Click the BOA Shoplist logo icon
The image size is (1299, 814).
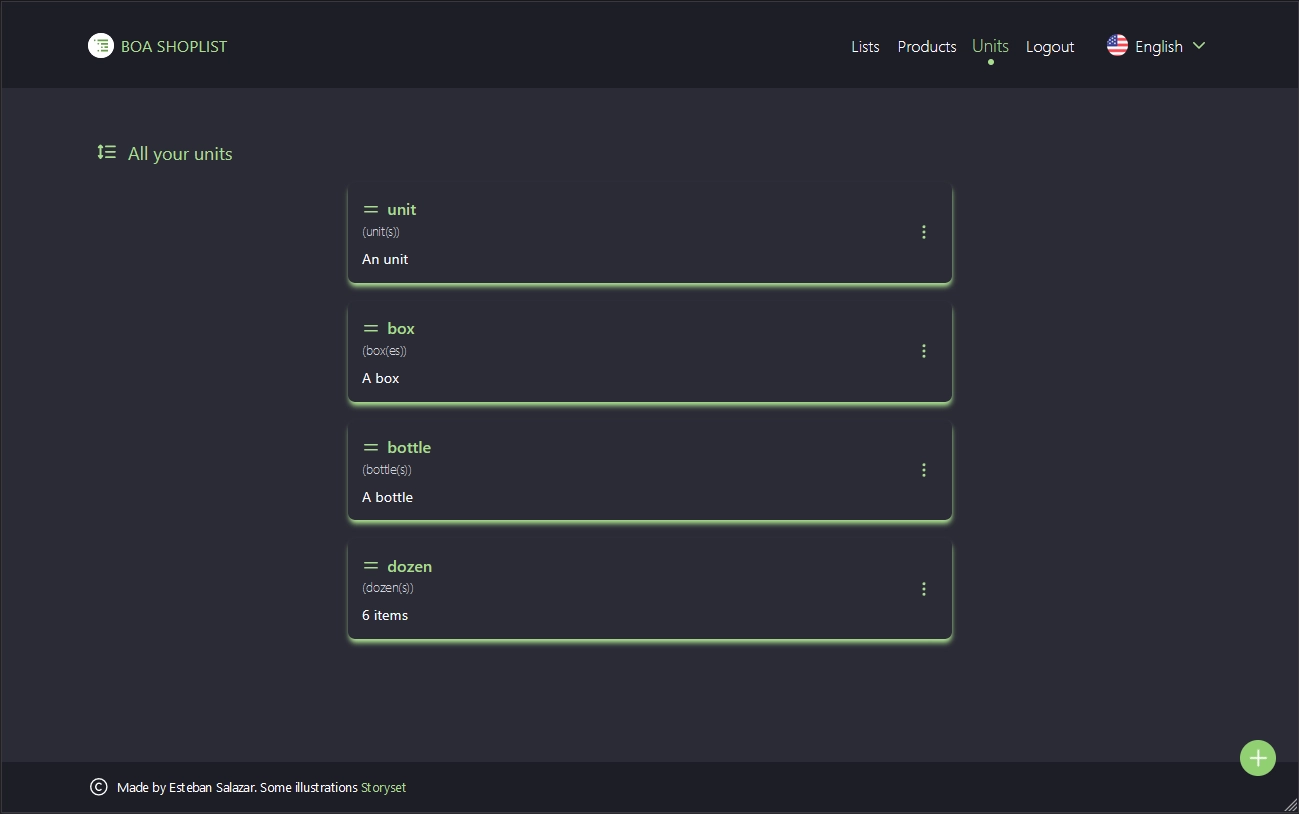pos(101,46)
